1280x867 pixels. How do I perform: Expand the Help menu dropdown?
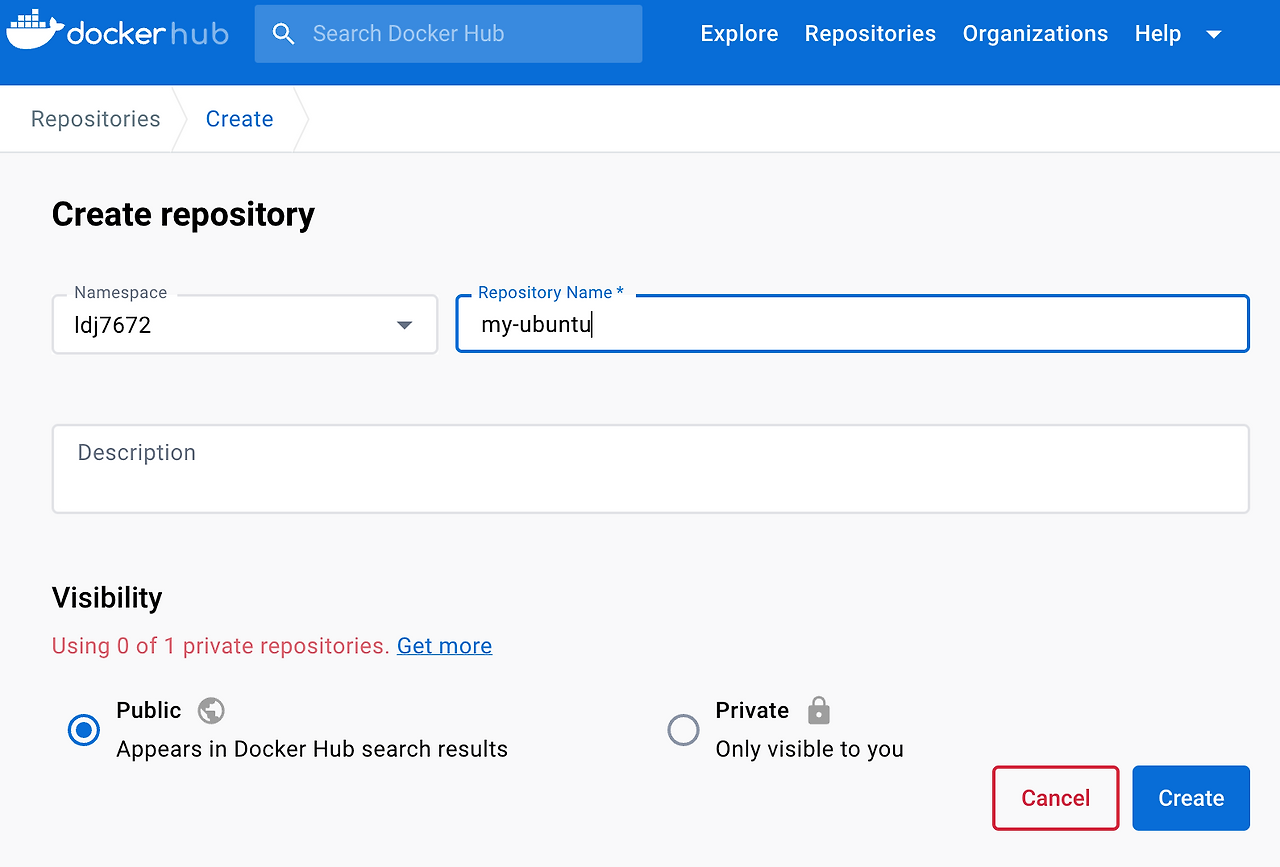[1158, 33]
